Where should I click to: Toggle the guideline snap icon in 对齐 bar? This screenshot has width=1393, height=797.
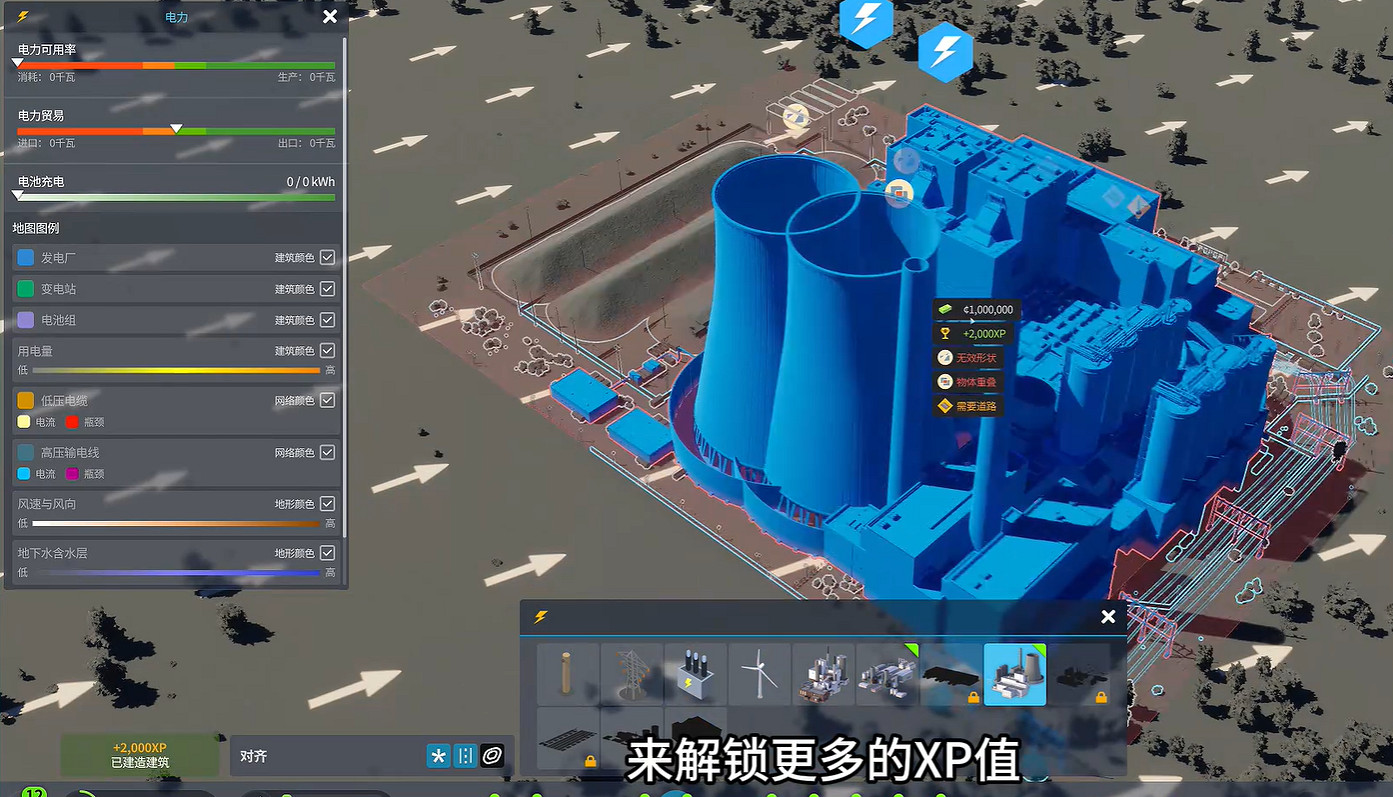tap(465, 756)
